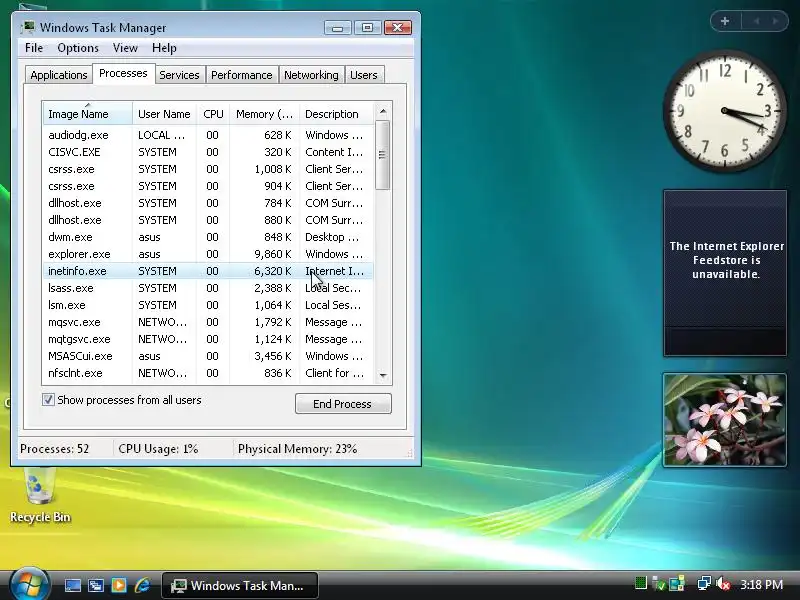Sort by Description column header
The height and width of the screenshot is (600, 800).
pos(336,114)
